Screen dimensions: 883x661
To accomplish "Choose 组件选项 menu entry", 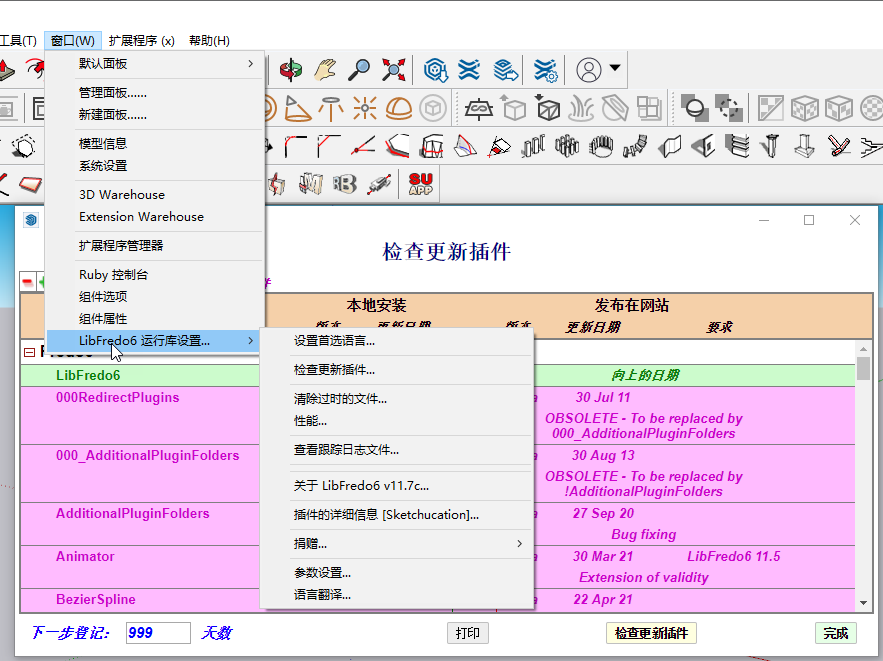I will 155,297.
